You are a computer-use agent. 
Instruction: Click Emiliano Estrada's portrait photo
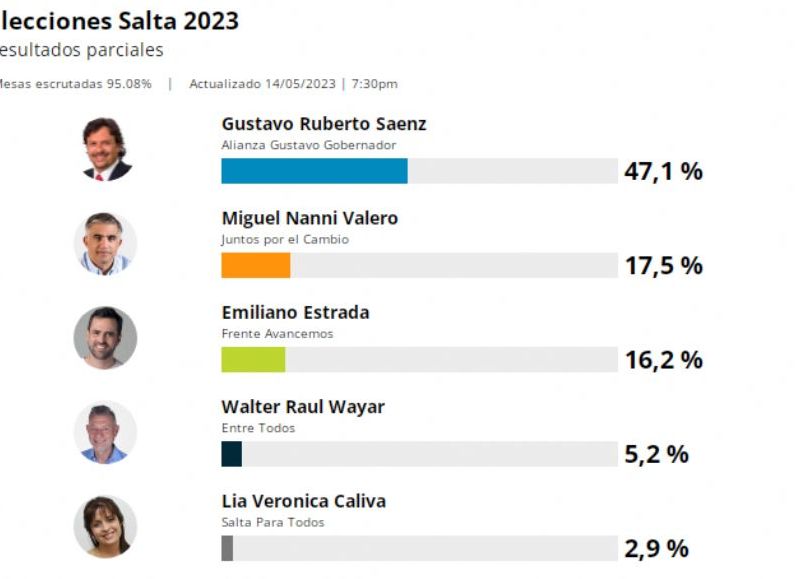(x=106, y=338)
